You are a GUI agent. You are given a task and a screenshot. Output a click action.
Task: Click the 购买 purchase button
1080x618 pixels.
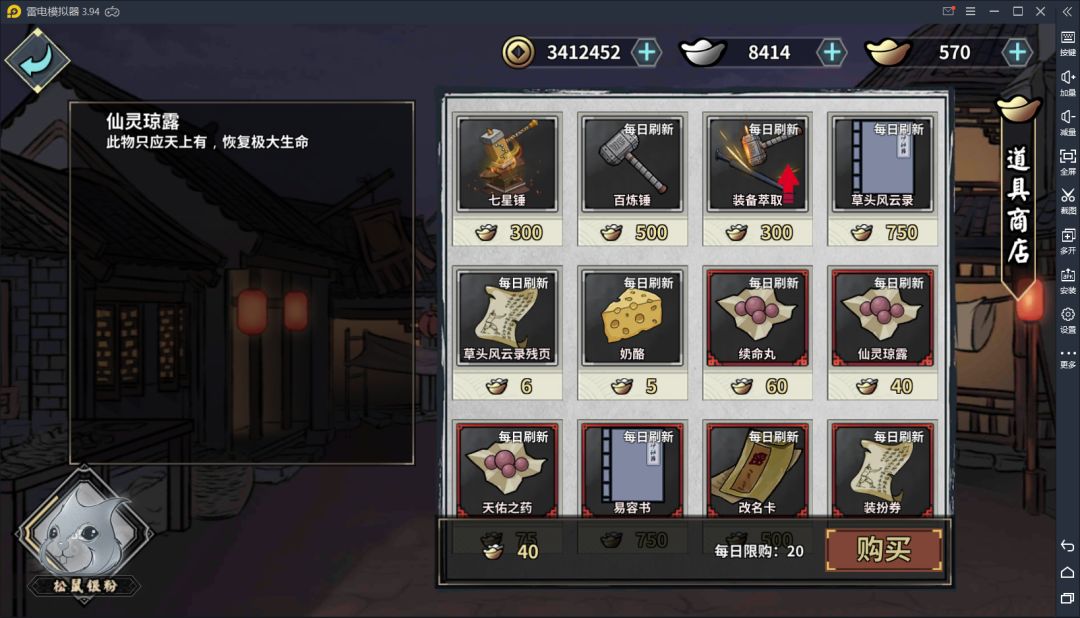pyautogui.click(x=884, y=550)
